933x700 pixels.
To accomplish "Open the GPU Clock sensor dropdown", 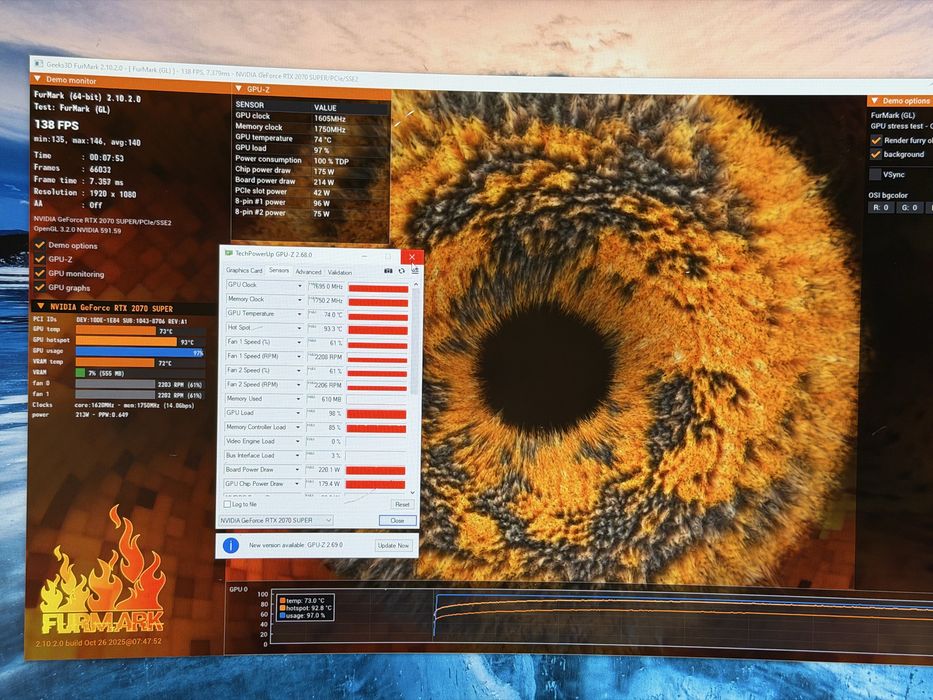I will 300,286.
